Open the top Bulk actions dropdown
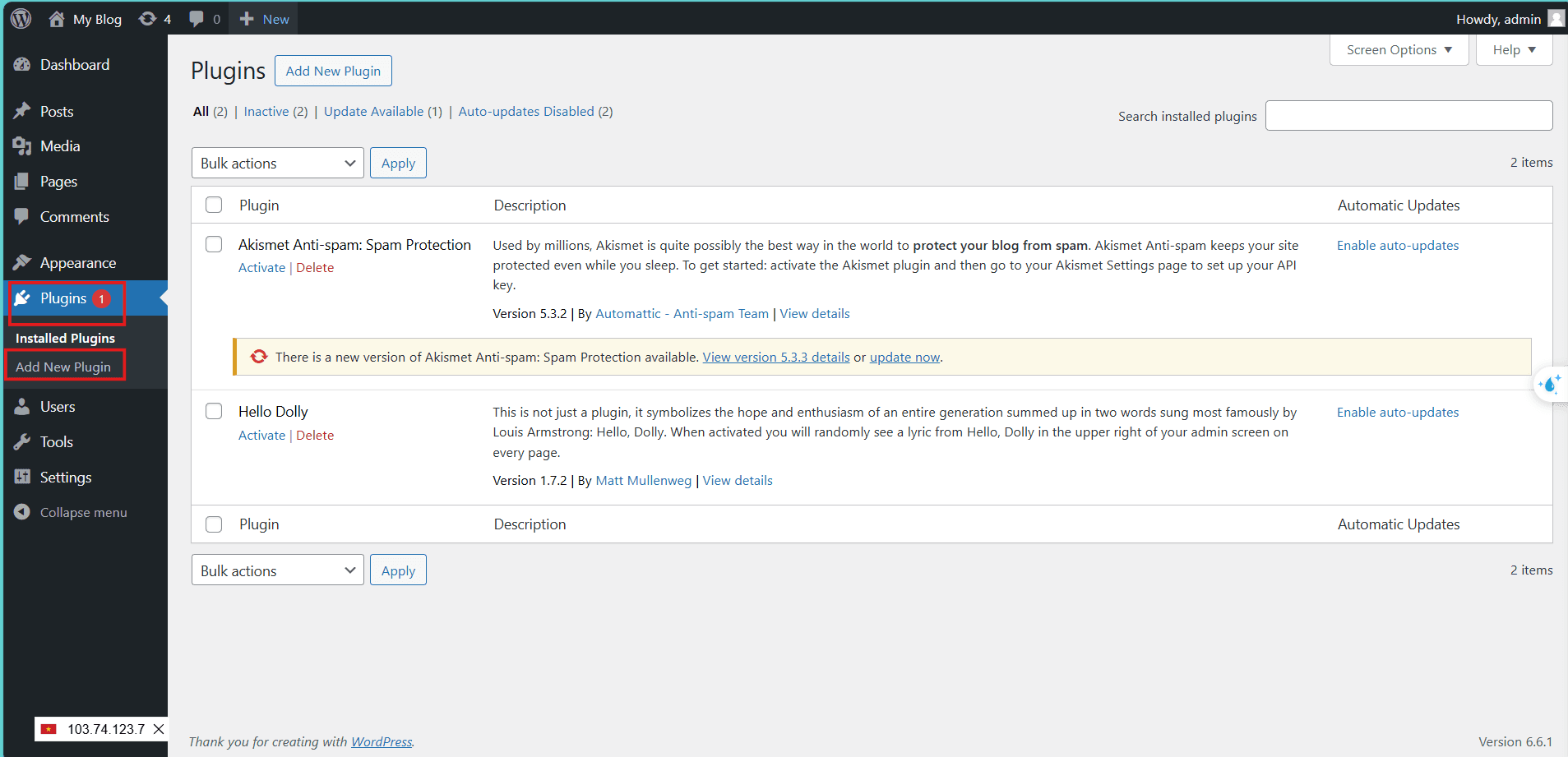1568x757 pixels. click(278, 163)
